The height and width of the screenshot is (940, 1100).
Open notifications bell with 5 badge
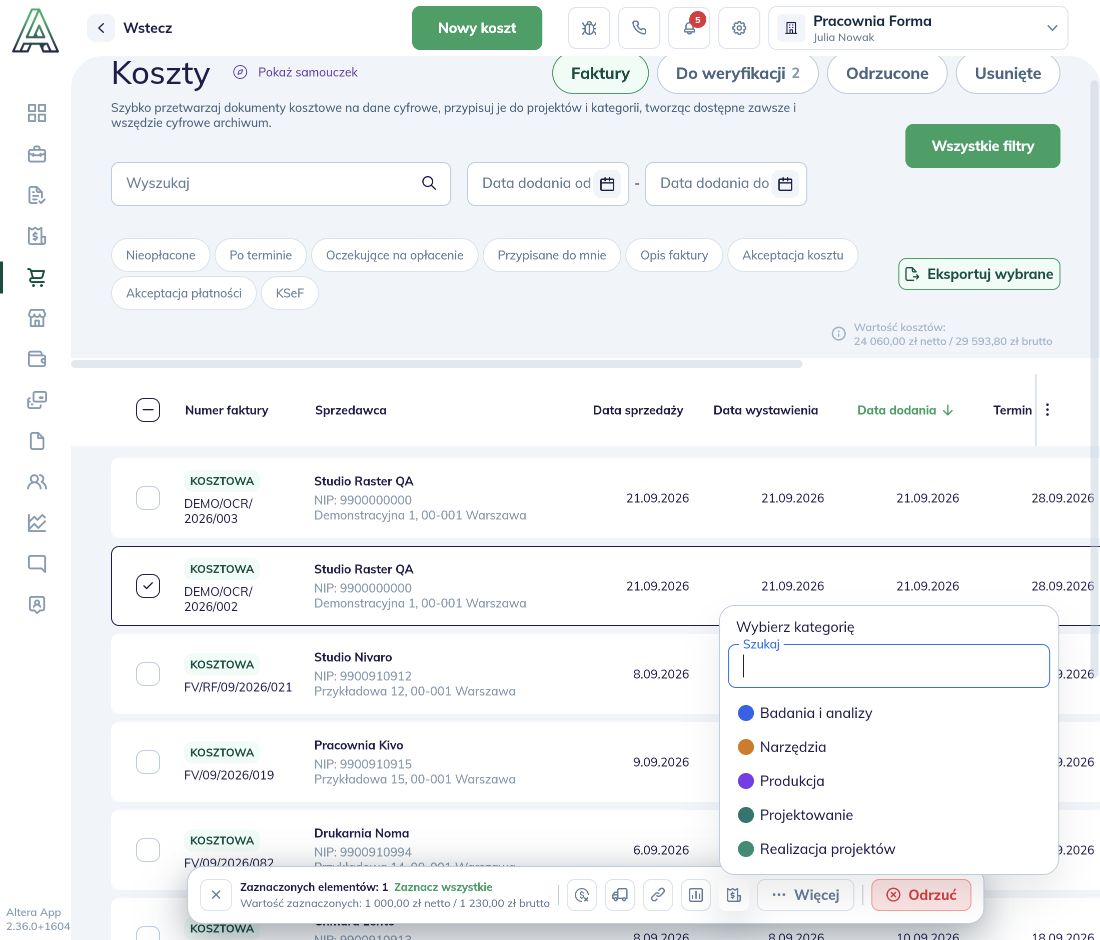pos(689,28)
